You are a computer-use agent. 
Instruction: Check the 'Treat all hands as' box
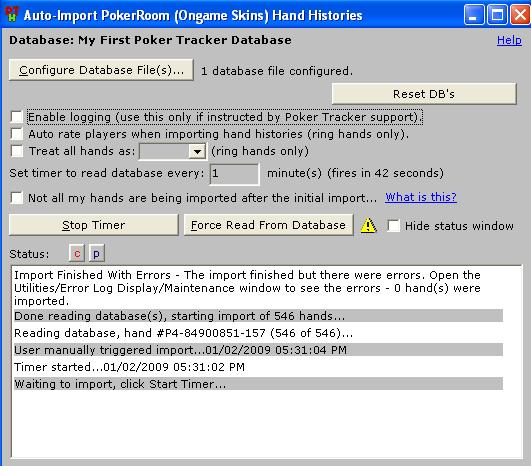pos(17,151)
